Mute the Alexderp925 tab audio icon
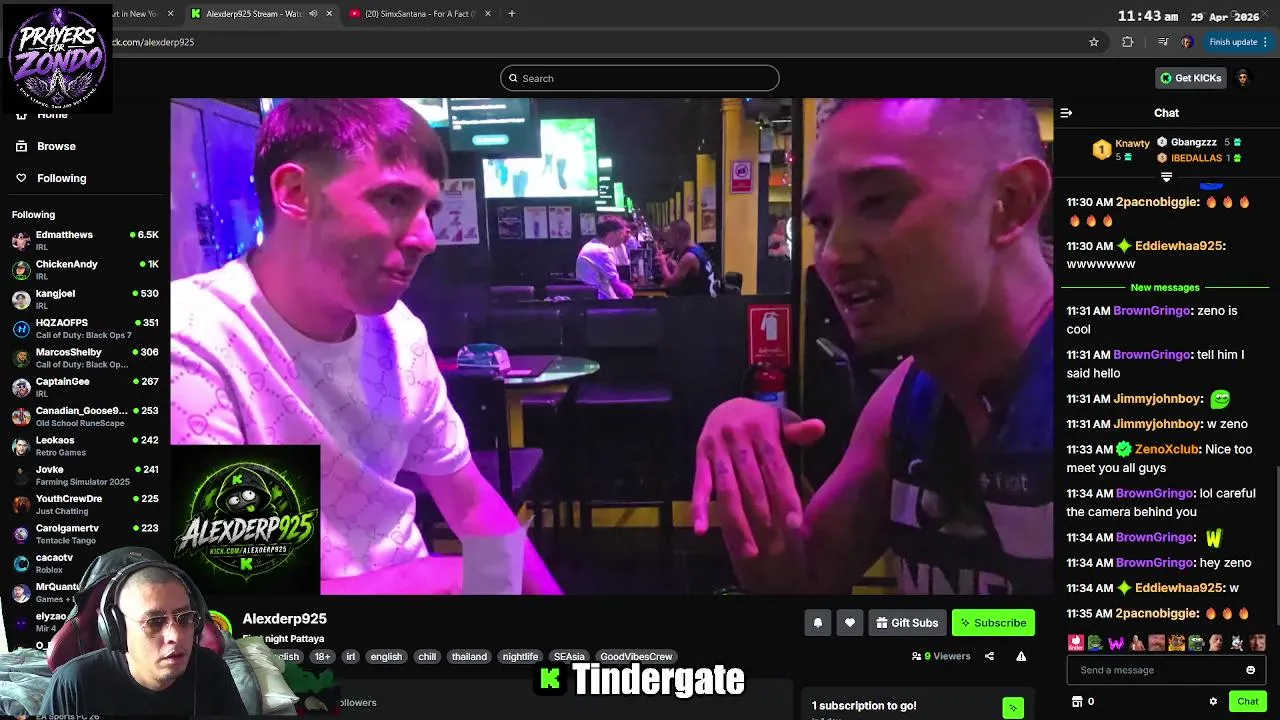 (x=313, y=14)
